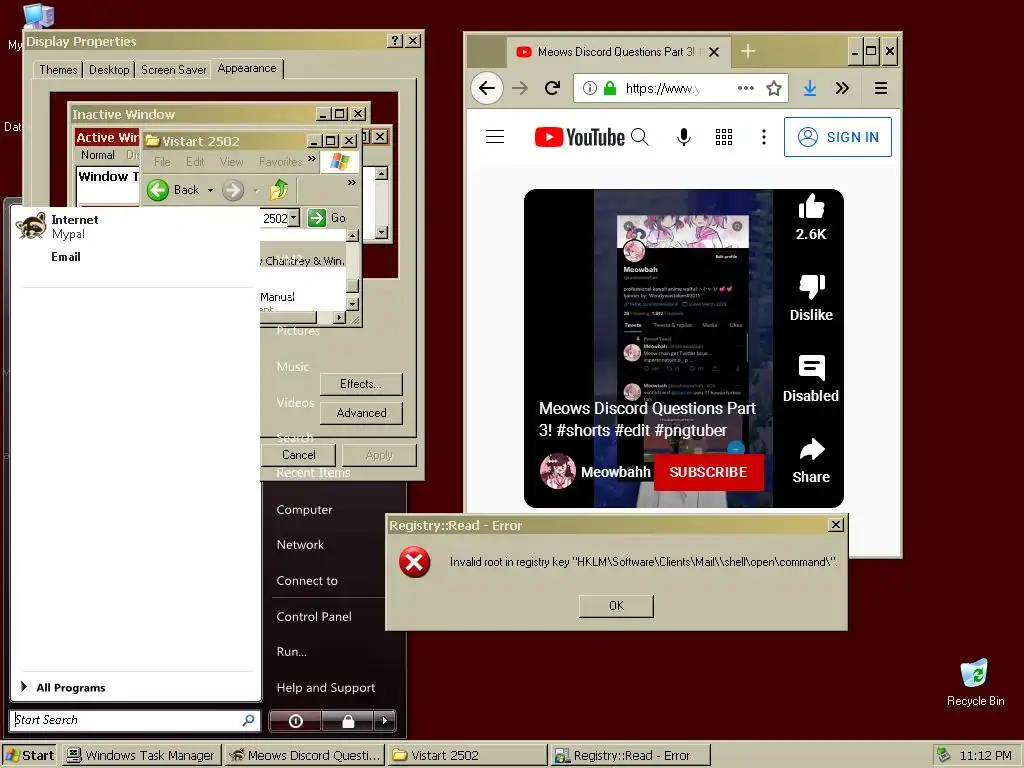
Task: Expand shutdown options arrow in start menu
Action: tap(385, 721)
